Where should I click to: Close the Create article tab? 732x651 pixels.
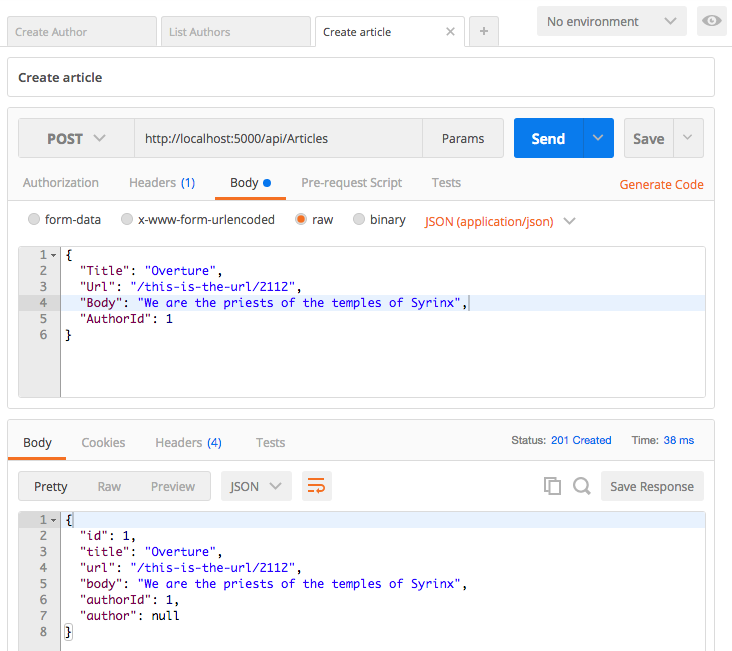[450, 31]
